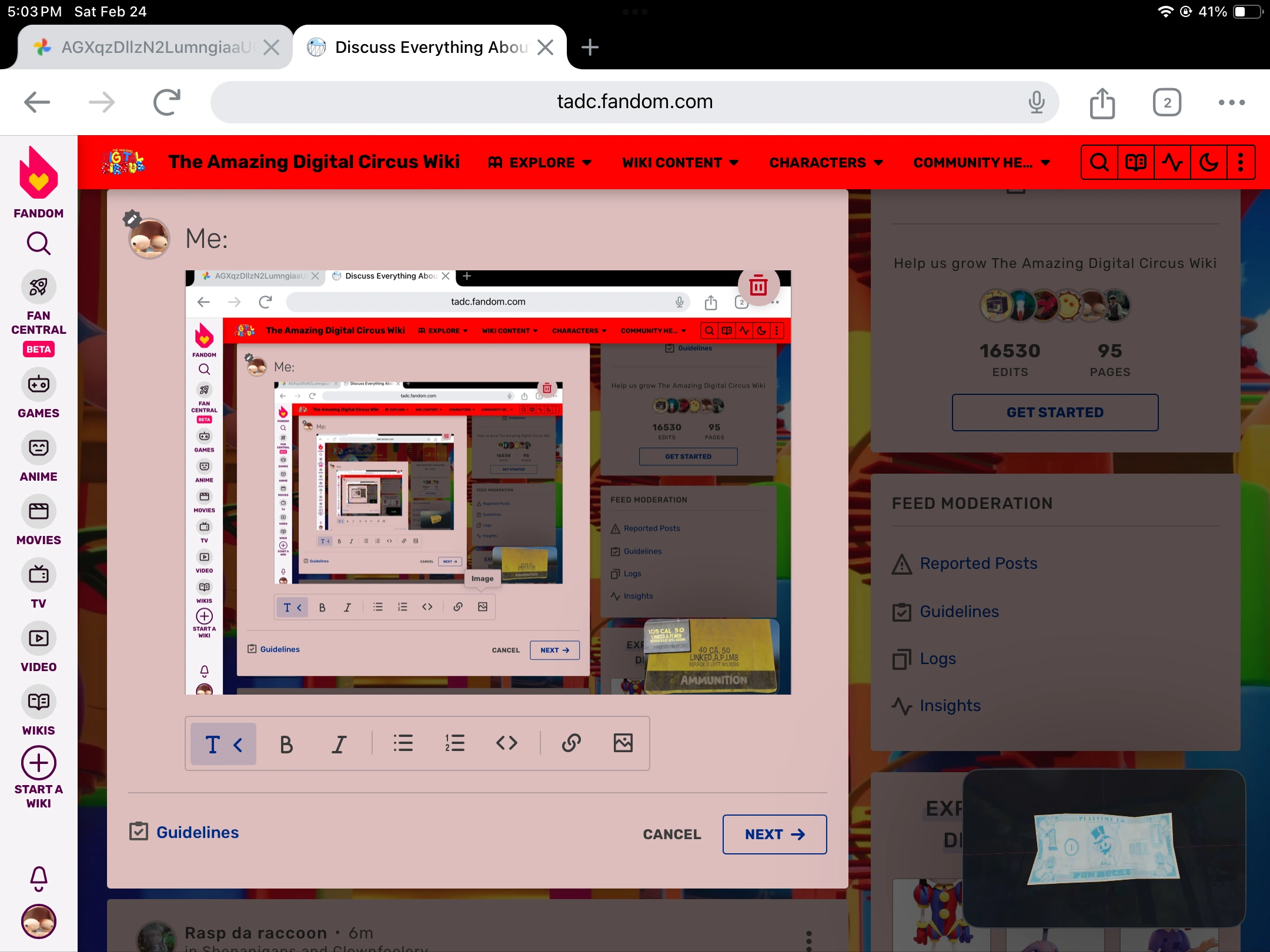
Task: Click the floating video thumbnail of the banknote
Action: [1104, 848]
